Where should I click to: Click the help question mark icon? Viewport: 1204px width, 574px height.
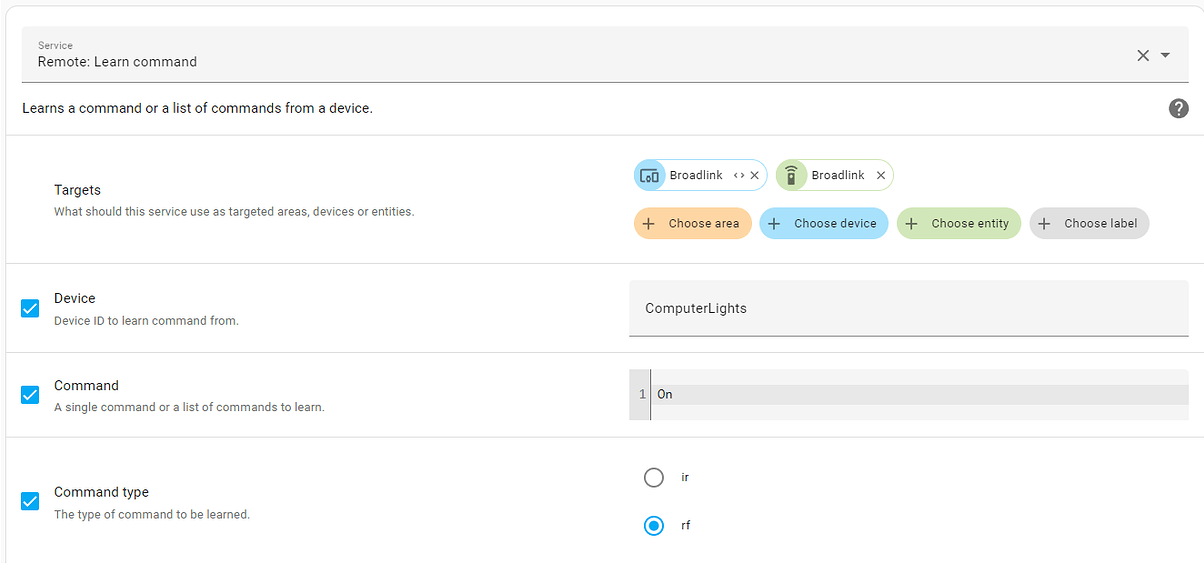click(x=1178, y=108)
